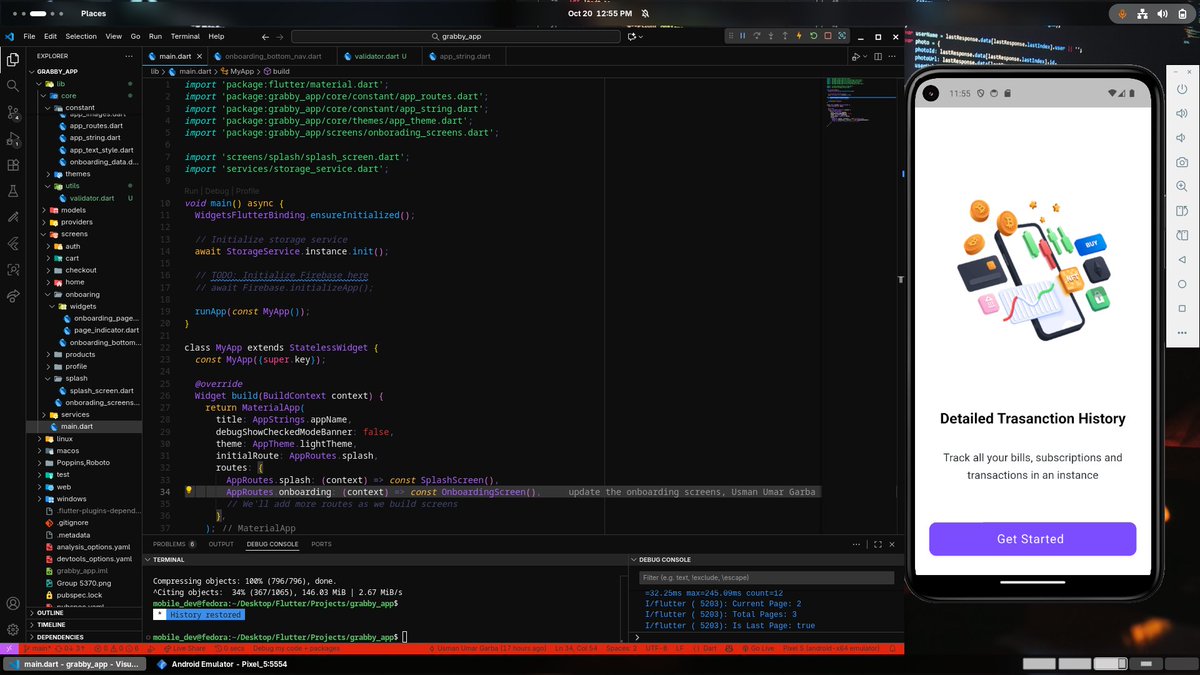The image size is (1200, 675).
Task: Switch to the OUTPUT panel tab
Action: point(221,544)
